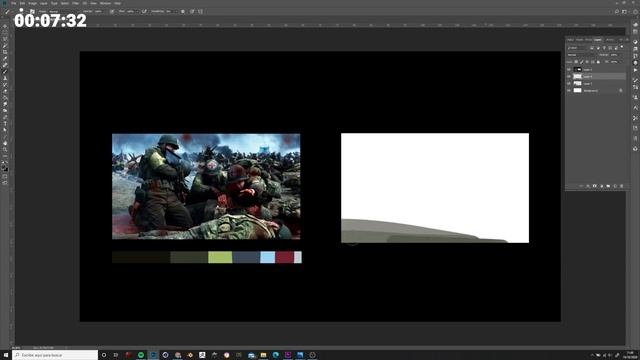This screenshot has width=640, height=360.
Task: Select the Zoom tool
Action: tap(5, 150)
